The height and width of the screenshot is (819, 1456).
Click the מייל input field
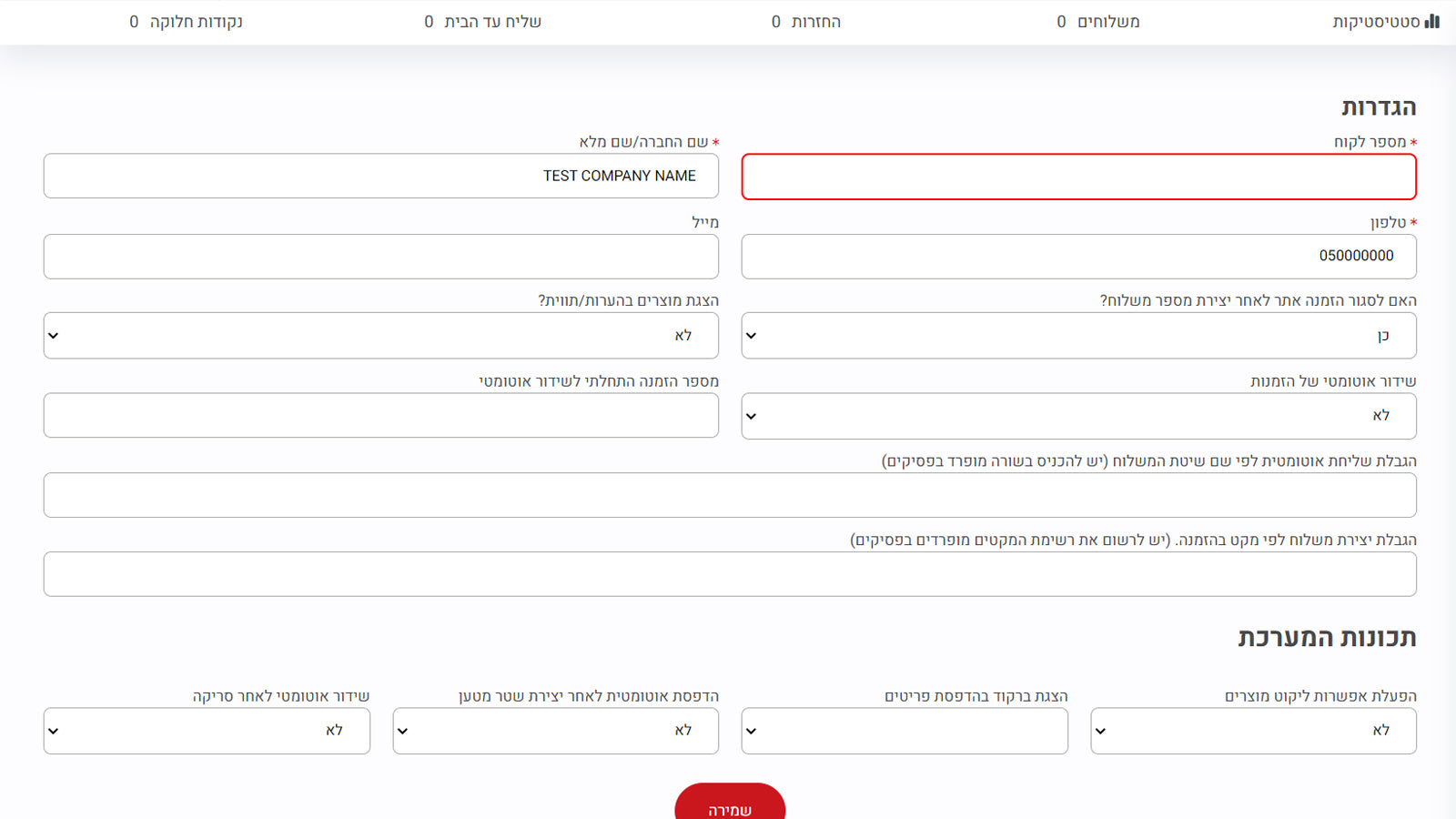click(x=380, y=256)
